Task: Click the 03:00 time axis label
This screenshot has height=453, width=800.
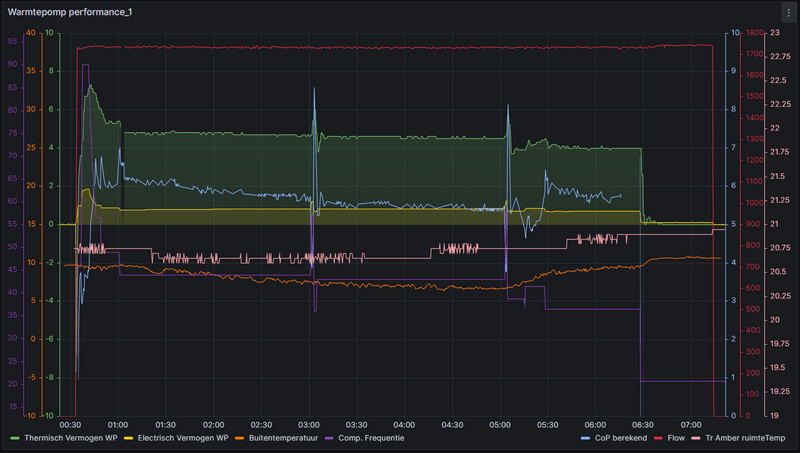Action: pyautogui.click(x=309, y=424)
